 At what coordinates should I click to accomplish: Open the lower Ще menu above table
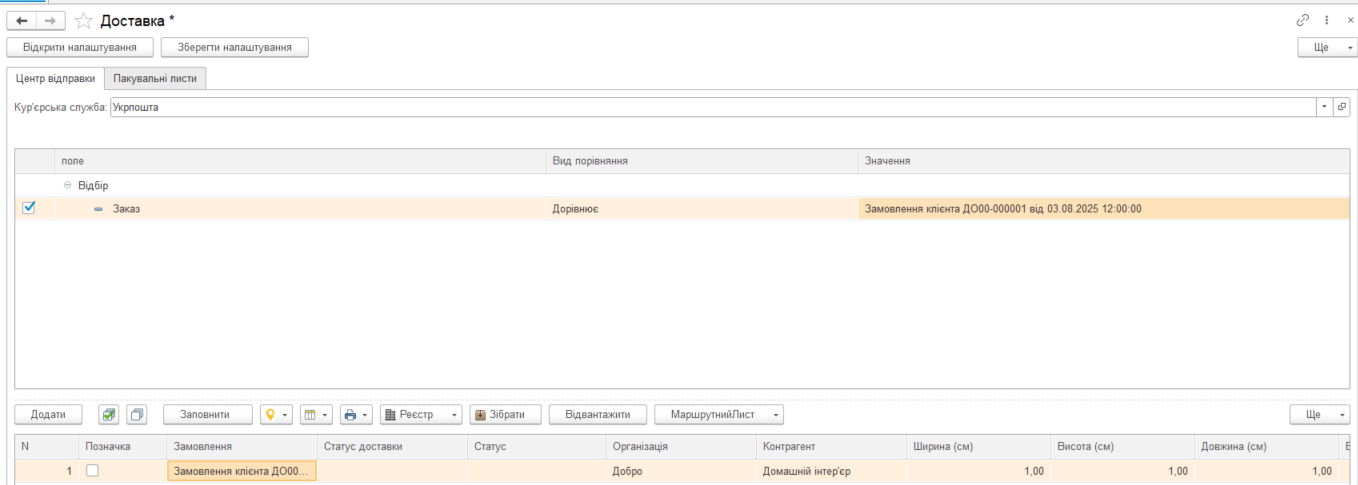(x=1320, y=414)
